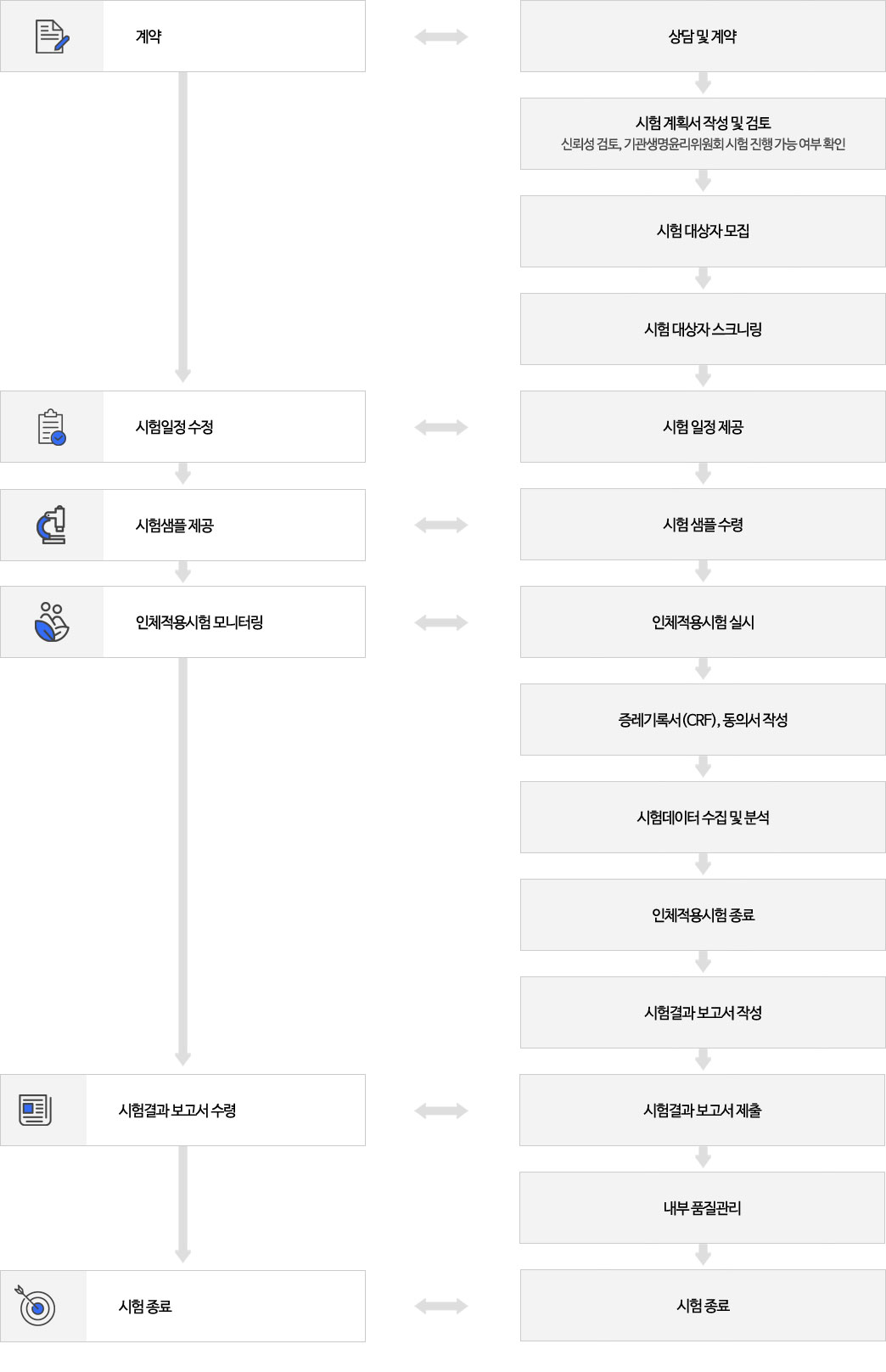Click double arrow beside 계약 box
This screenshot has width=886, height=1372.
pos(441,37)
